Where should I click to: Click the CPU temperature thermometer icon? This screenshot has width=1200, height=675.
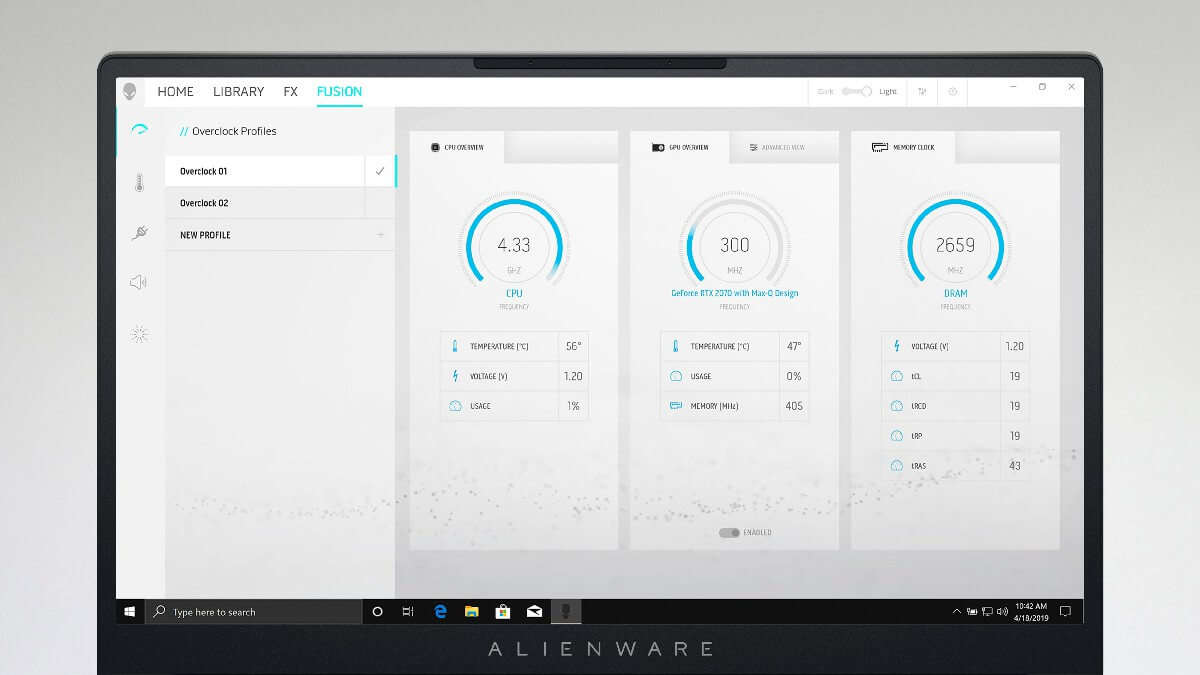[455, 346]
